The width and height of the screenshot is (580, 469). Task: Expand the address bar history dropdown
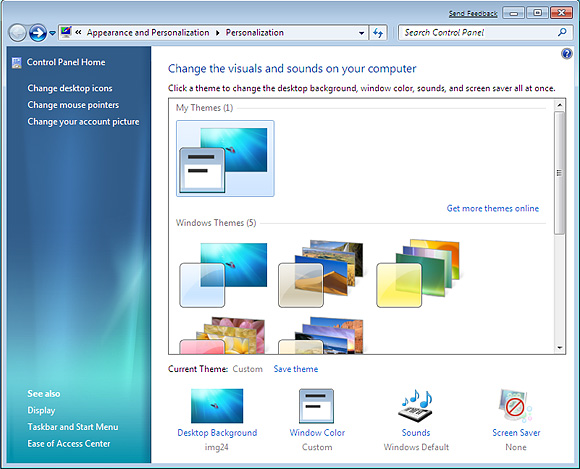point(361,33)
